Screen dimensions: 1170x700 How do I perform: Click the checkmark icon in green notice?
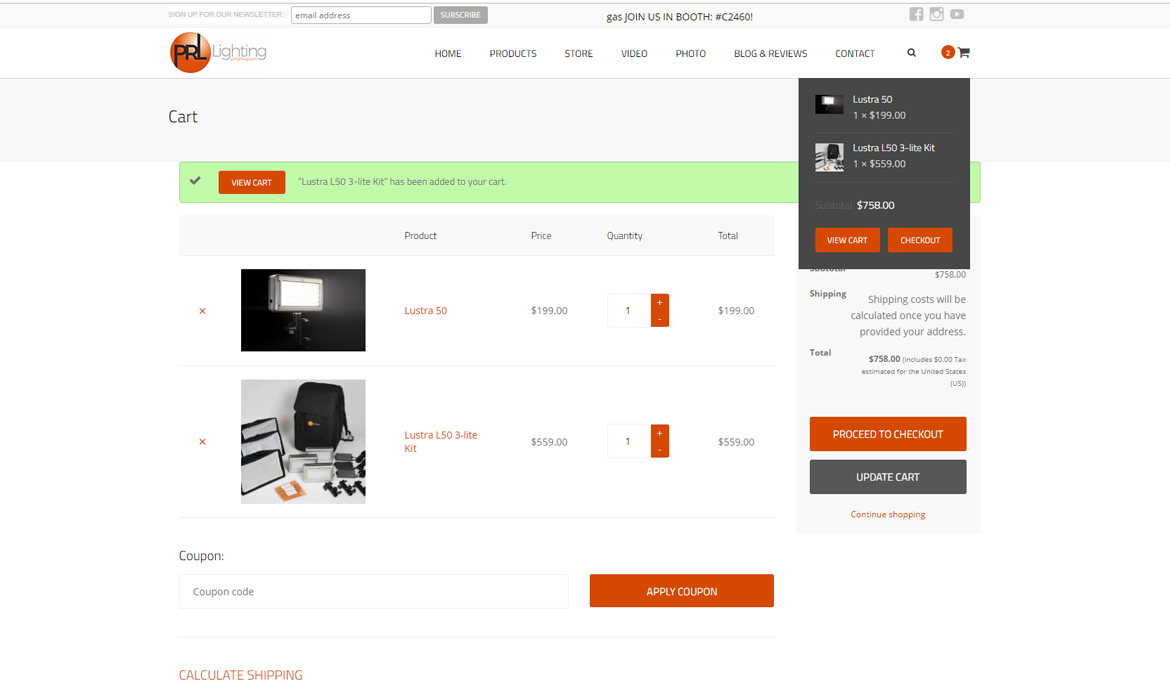tap(195, 181)
